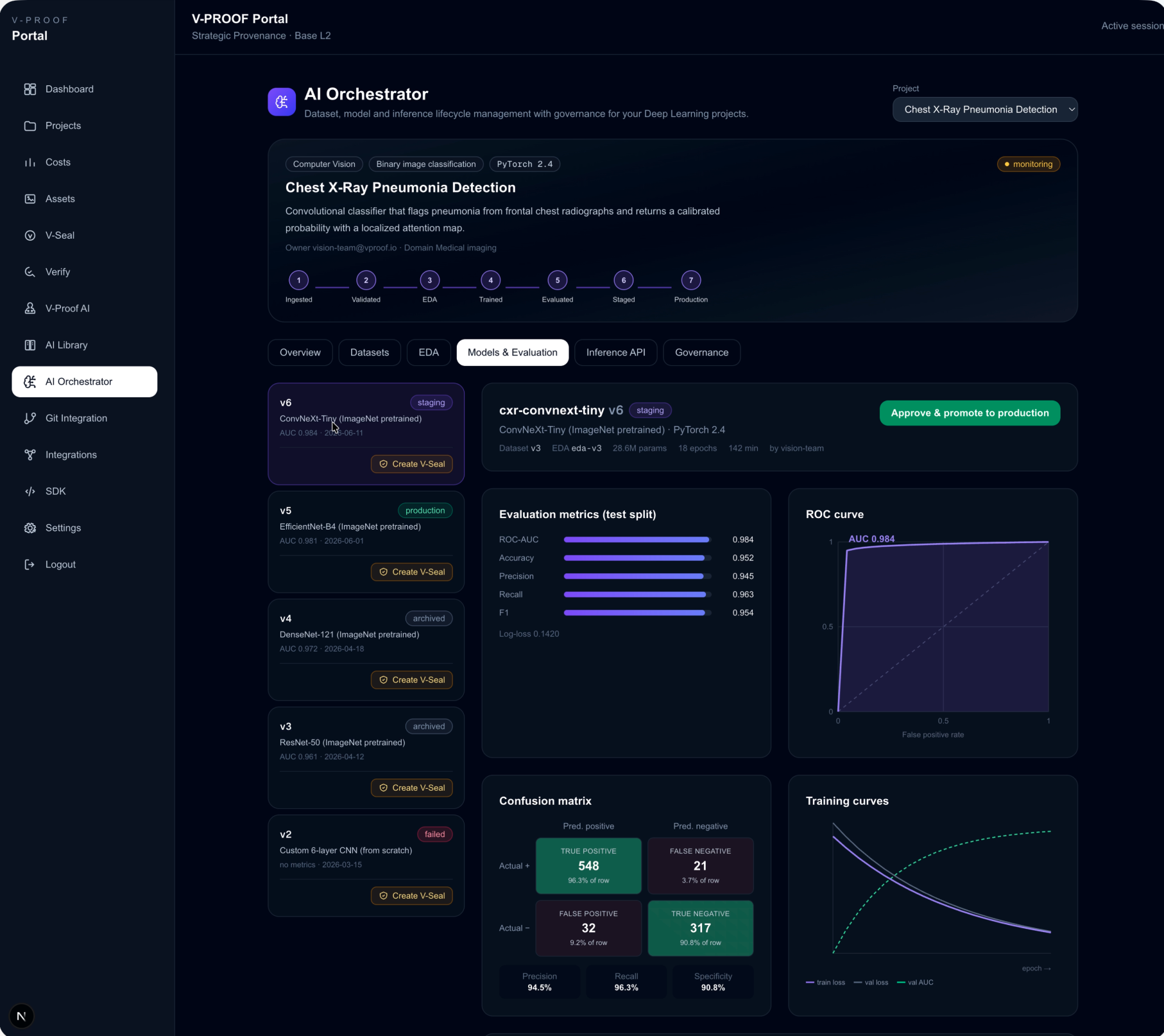
Task: Click the Active session text in header
Action: click(x=1133, y=26)
